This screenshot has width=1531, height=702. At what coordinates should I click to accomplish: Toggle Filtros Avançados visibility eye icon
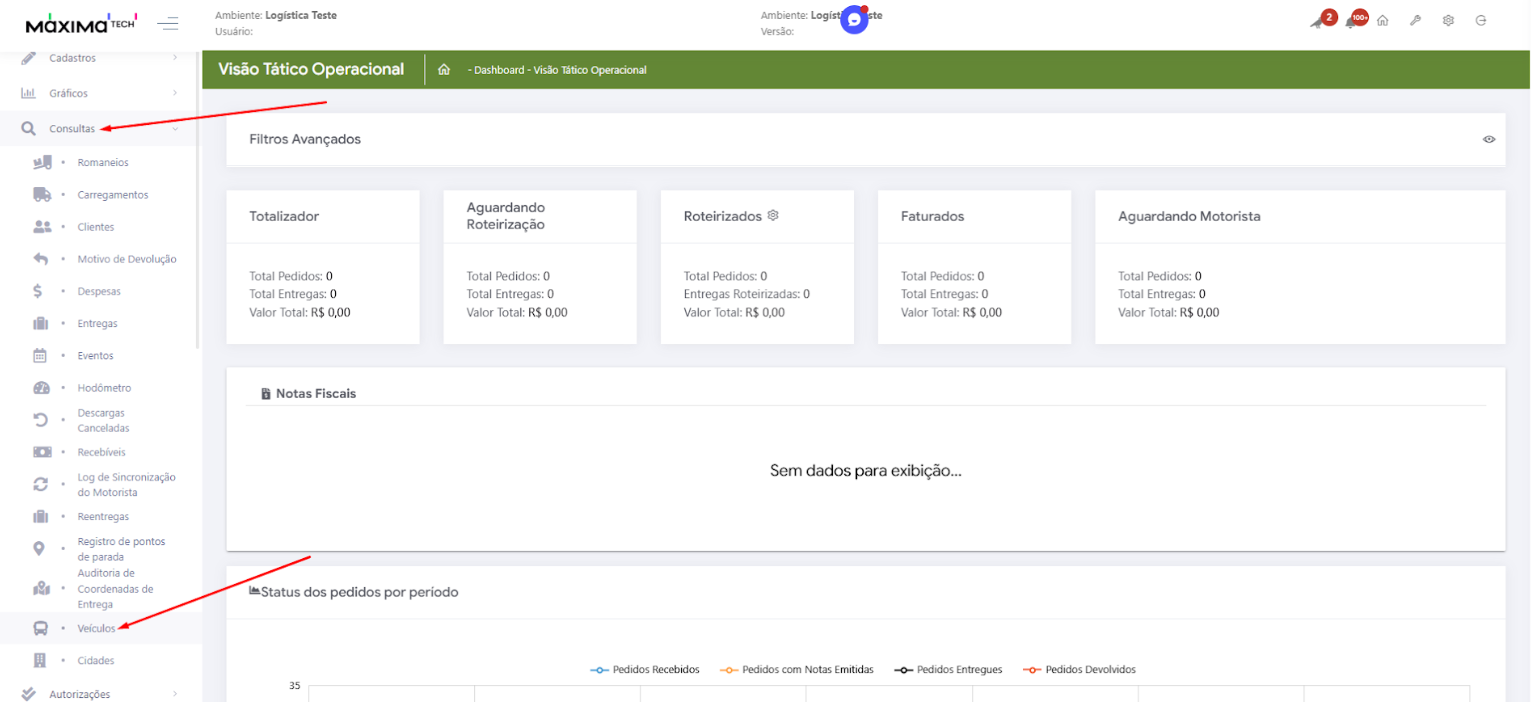tap(1489, 139)
